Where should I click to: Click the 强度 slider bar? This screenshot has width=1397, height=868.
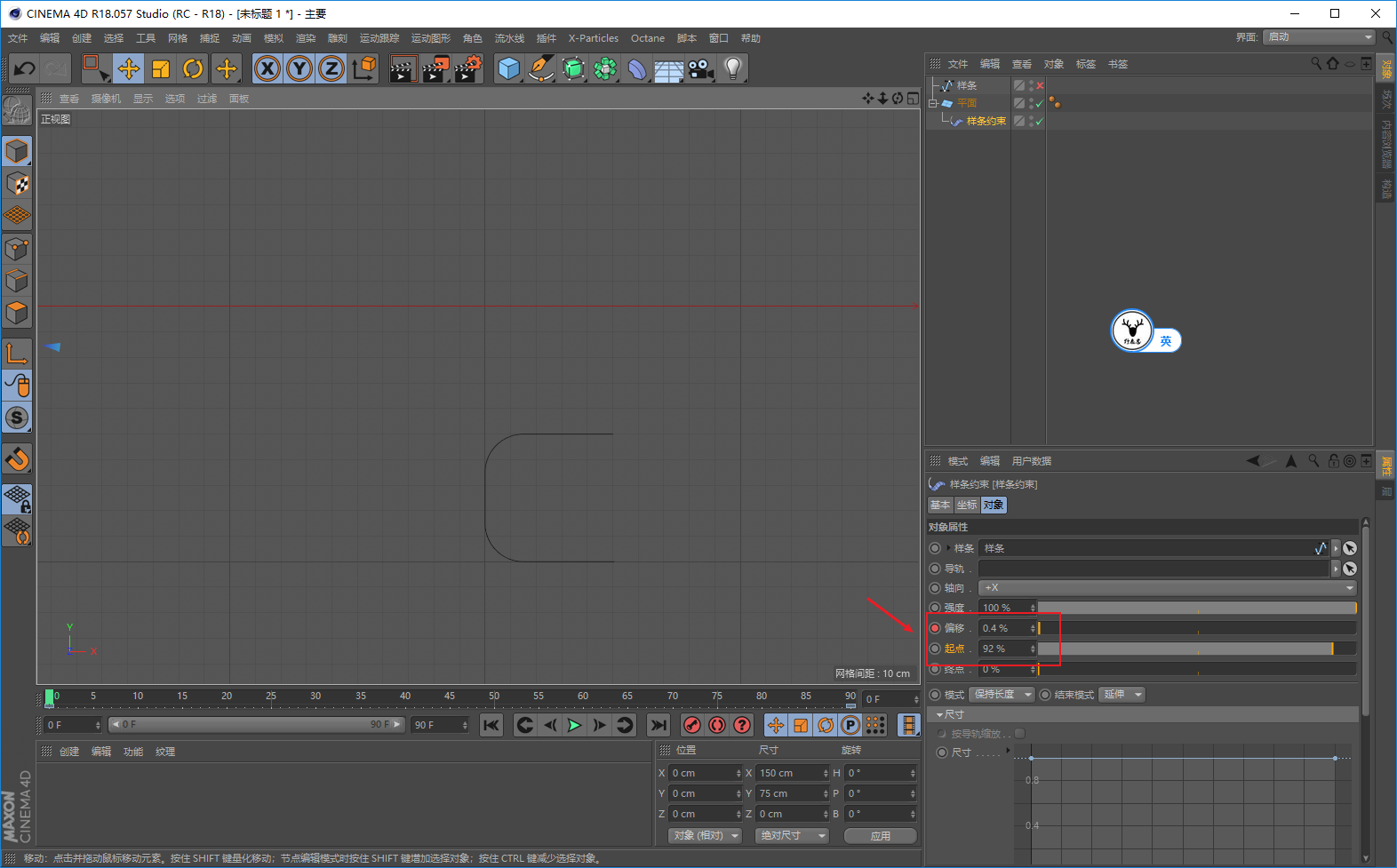point(1197,608)
